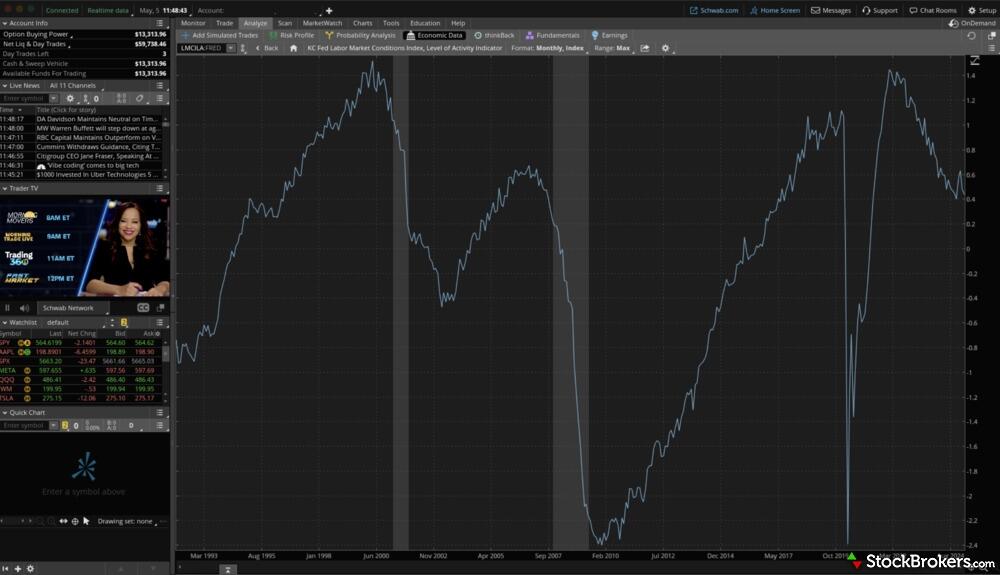Pause the Trader TV stream
Image resolution: width=1000 pixels, height=575 pixels.
(8, 308)
